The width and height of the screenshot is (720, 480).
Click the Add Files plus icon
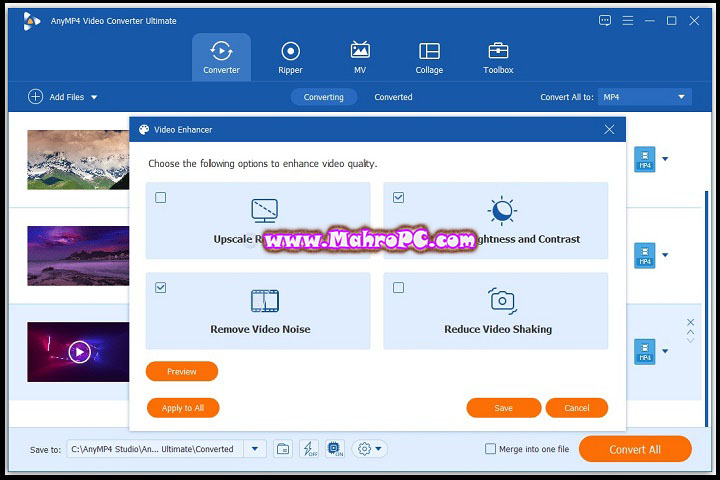point(35,97)
